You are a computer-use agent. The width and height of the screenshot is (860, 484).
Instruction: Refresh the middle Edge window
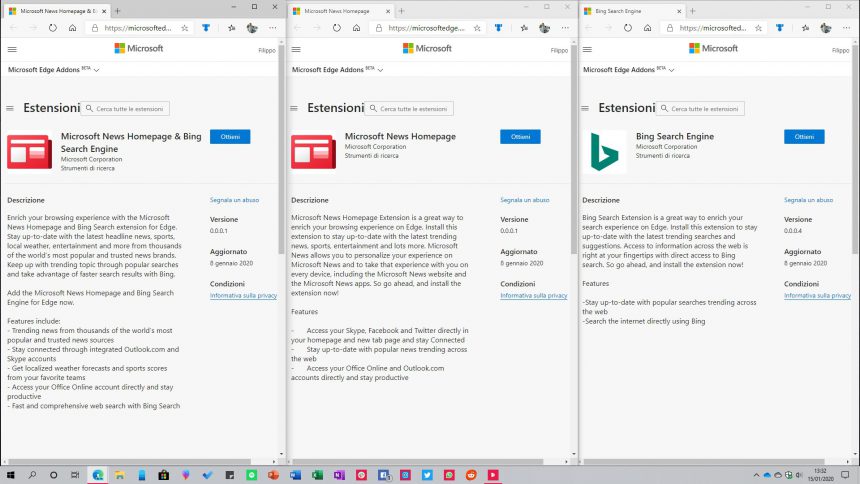point(337,27)
